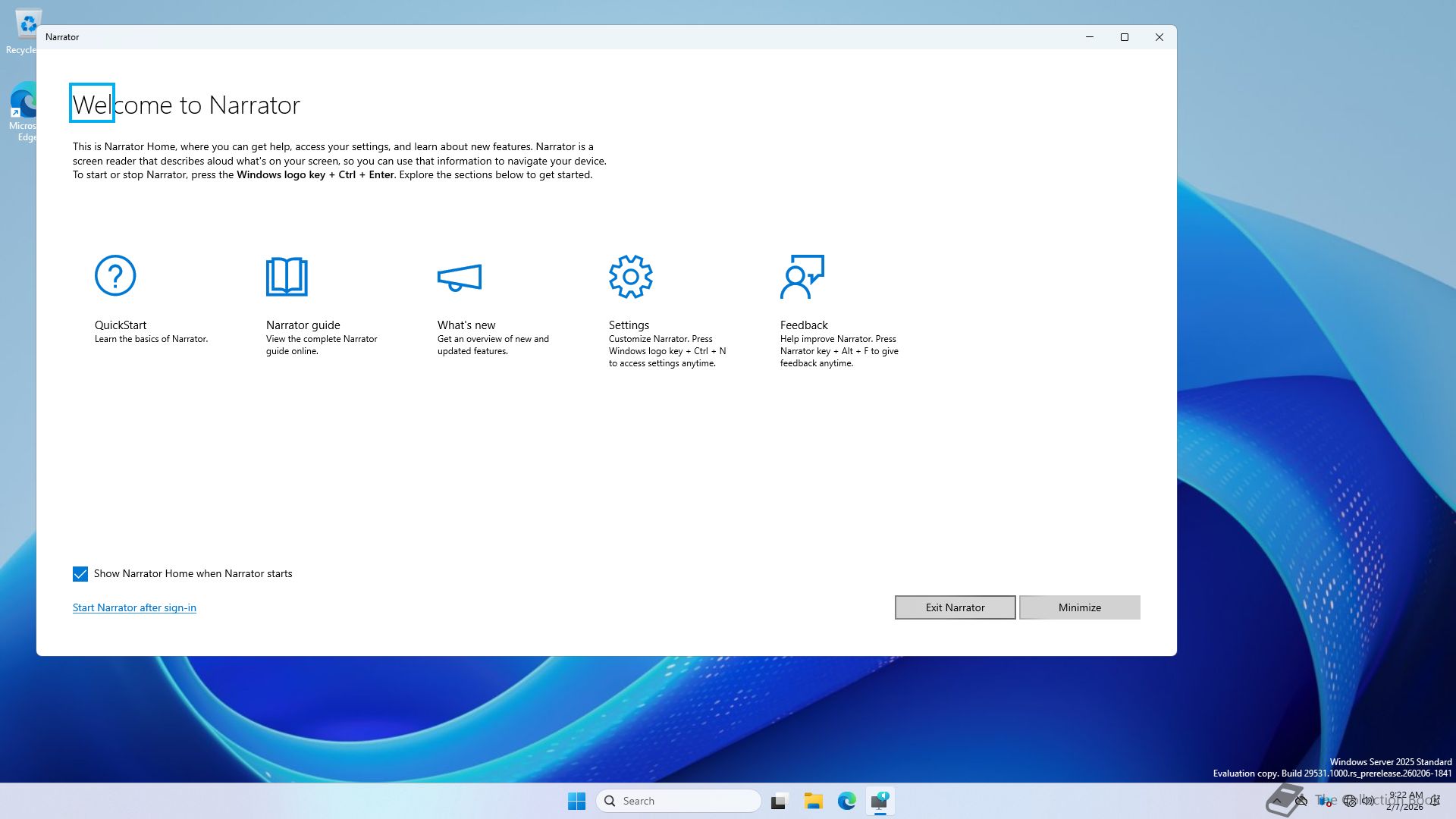The width and height of the screenshot is (1456, 819).
Task: Click the Start Narrator after sign-in link
Action: (x=134, y=607)
